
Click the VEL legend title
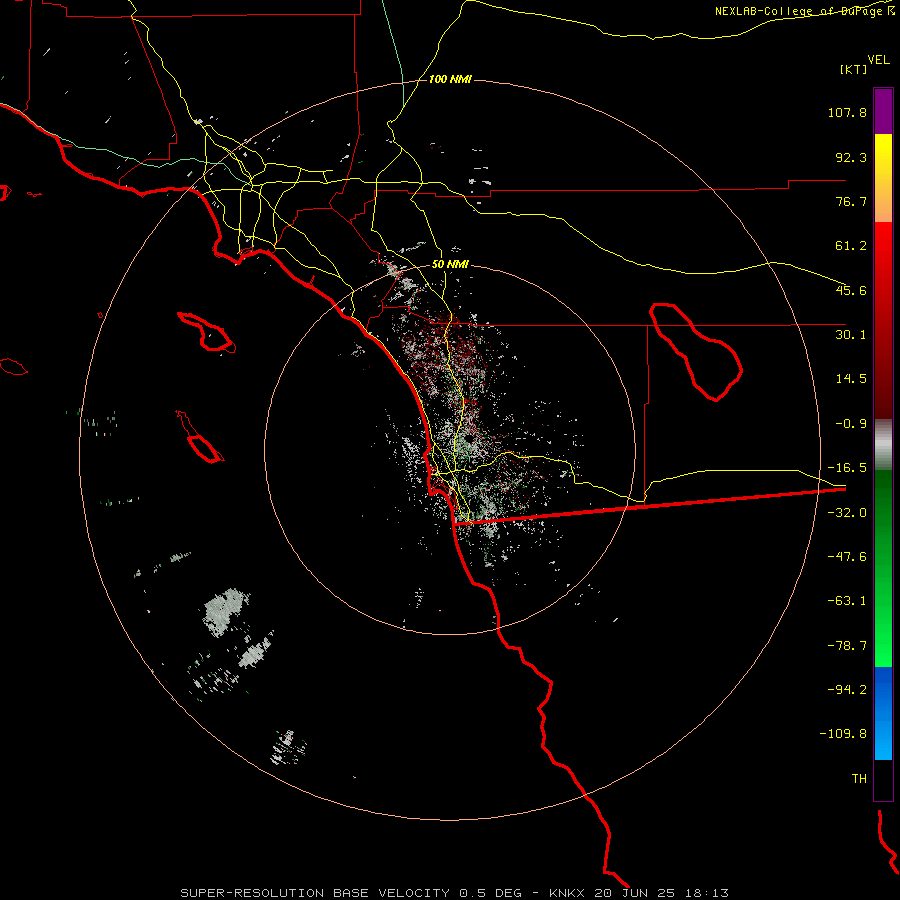coord(878,59)
